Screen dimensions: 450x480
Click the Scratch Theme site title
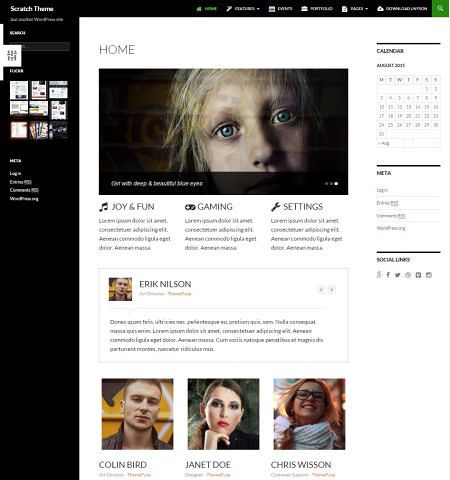point(32,9)
